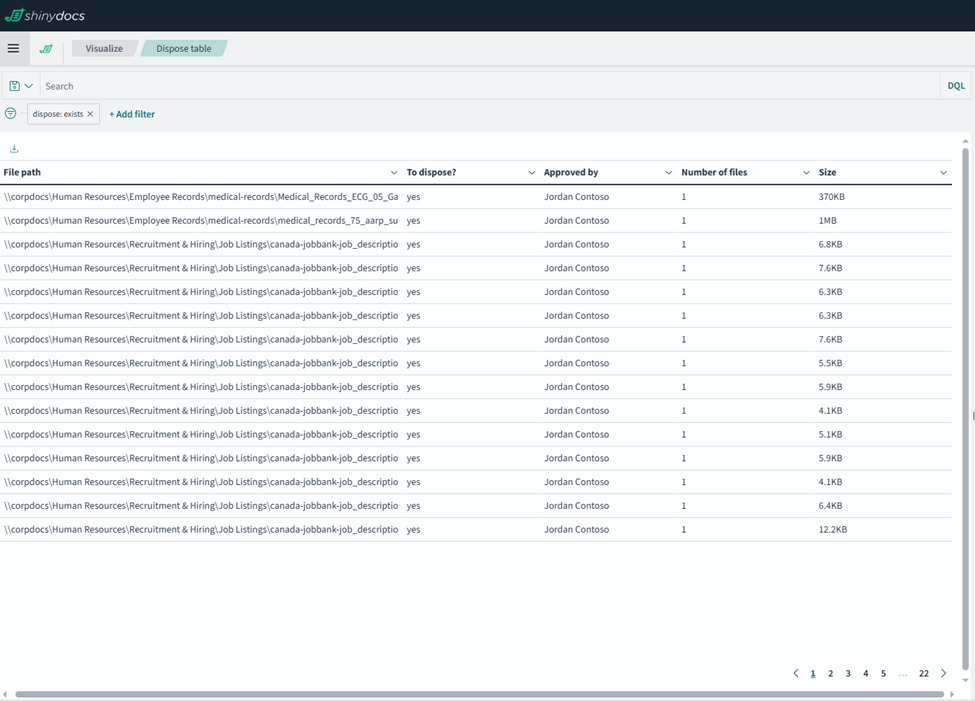Image resolution: width=975 pixels, height=701 pixels.
Task: Click the filter options circle icon
Action: [x=11, y=114]
